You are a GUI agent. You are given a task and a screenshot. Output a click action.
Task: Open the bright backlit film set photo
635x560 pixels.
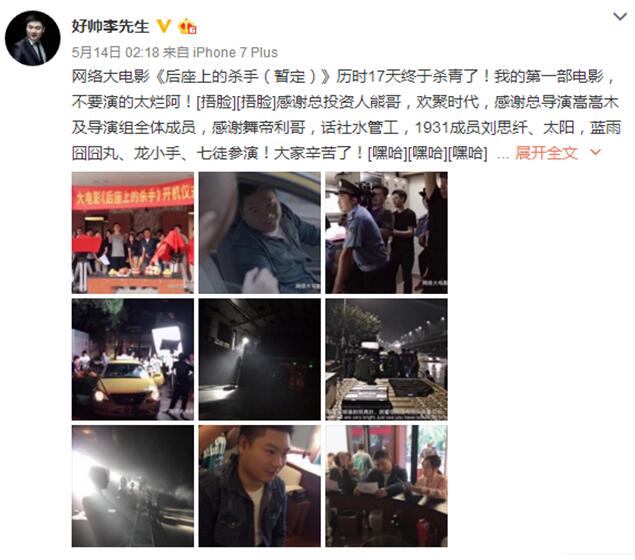pyautogui.click(x=133, y=486)
